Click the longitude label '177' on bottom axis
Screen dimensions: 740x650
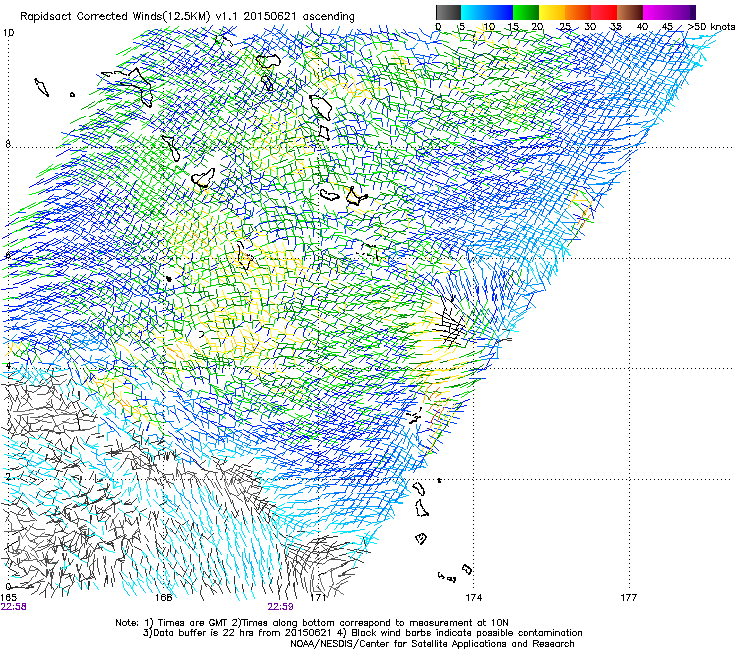[x=629, y=597]
